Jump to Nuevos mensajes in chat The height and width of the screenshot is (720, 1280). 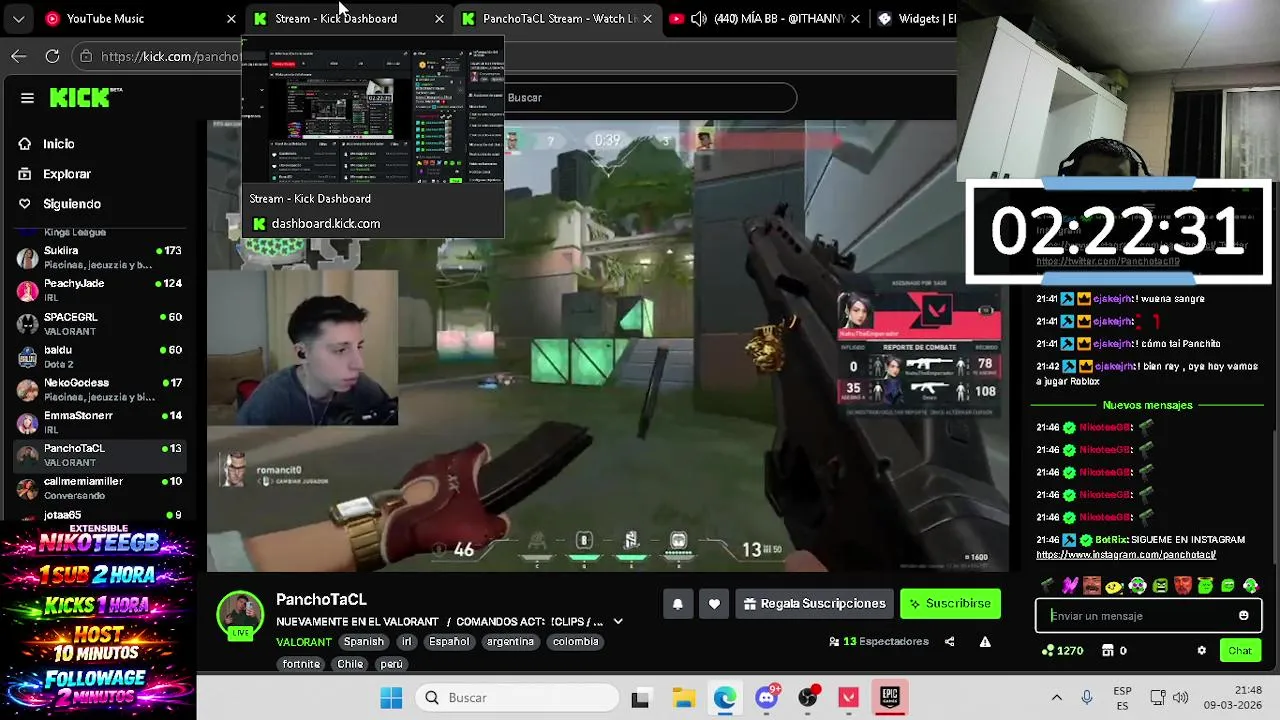pyautogui.click(x=1147, y=405)
